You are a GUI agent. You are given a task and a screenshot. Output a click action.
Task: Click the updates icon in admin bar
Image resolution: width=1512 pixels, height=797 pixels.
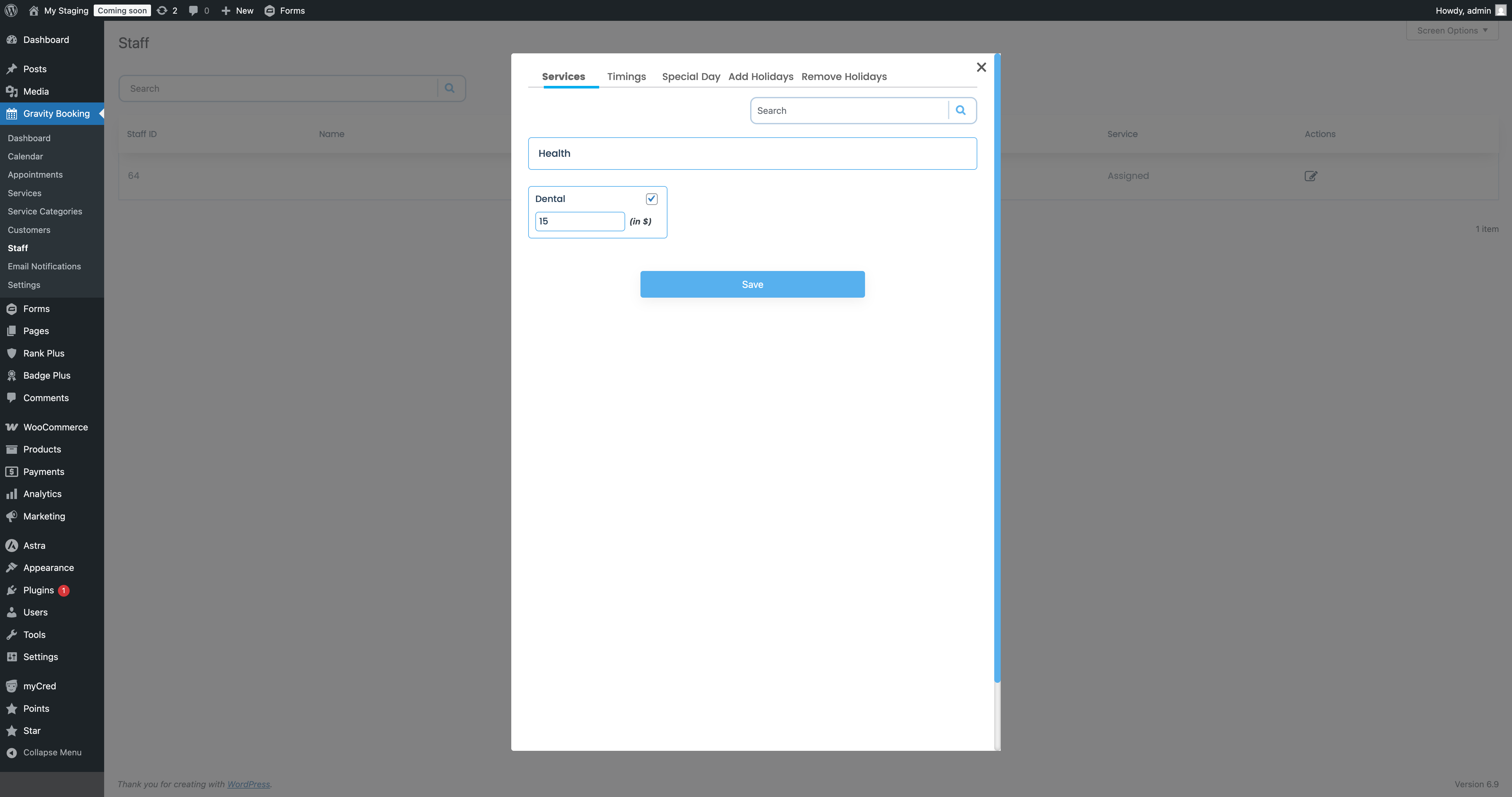click(162, 10)
